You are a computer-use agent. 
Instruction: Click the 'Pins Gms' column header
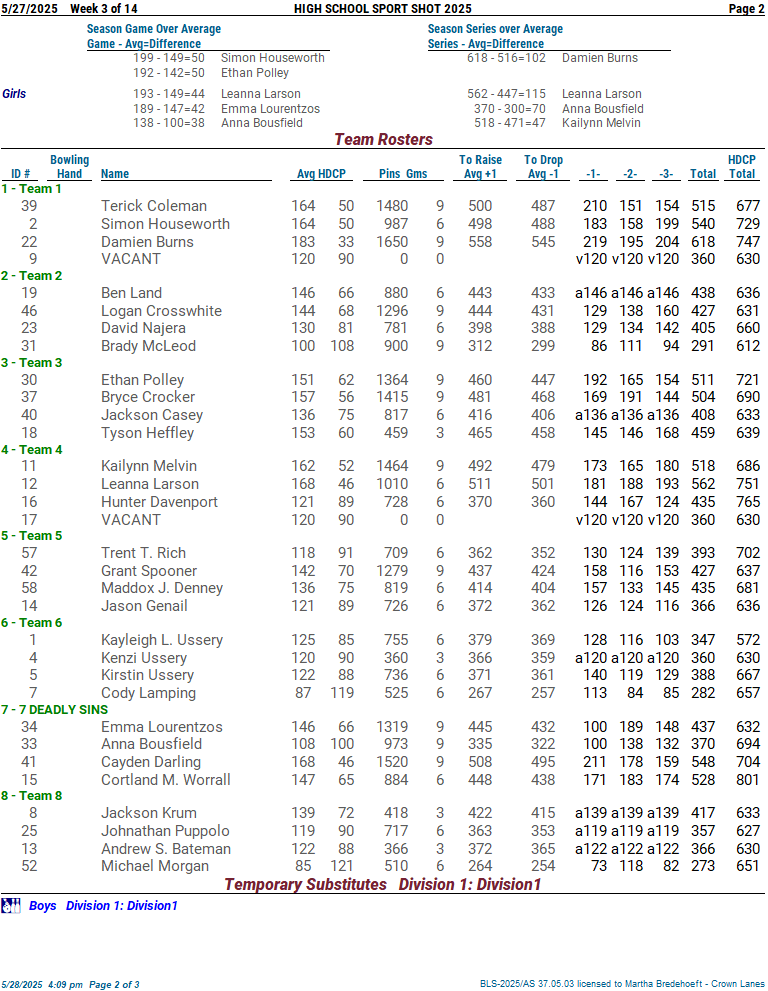tap(403, 174)
